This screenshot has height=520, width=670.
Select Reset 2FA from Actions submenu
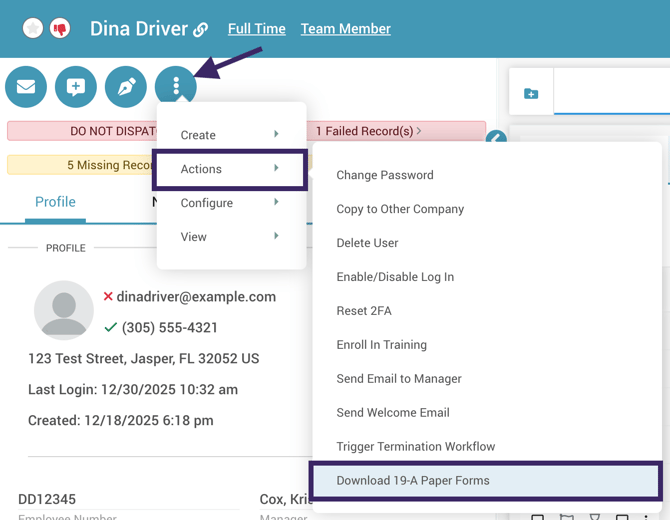coord(364,311)
